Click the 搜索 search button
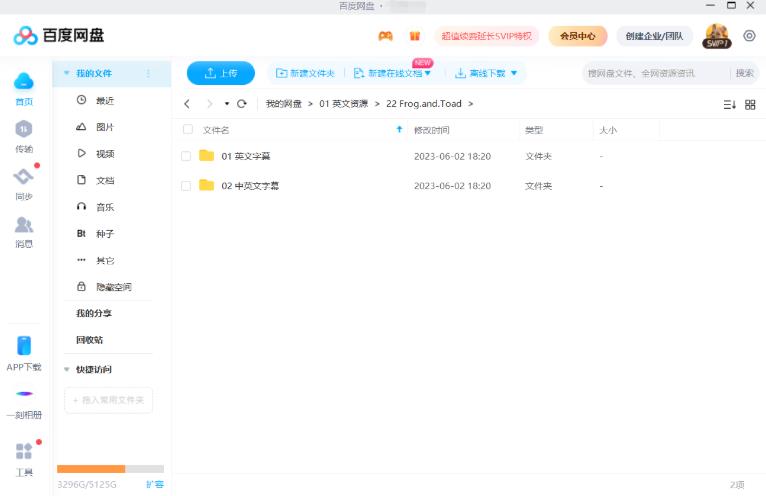Viewport: 766px width, 496px height. 745,73
